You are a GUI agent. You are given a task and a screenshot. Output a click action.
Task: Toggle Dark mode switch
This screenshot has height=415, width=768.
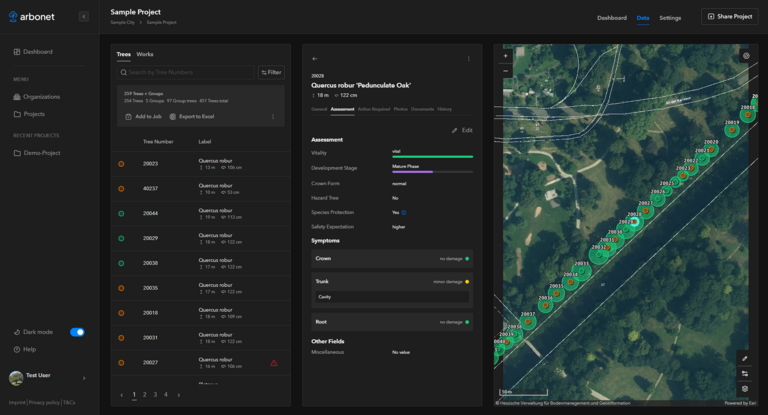[77, 332]
